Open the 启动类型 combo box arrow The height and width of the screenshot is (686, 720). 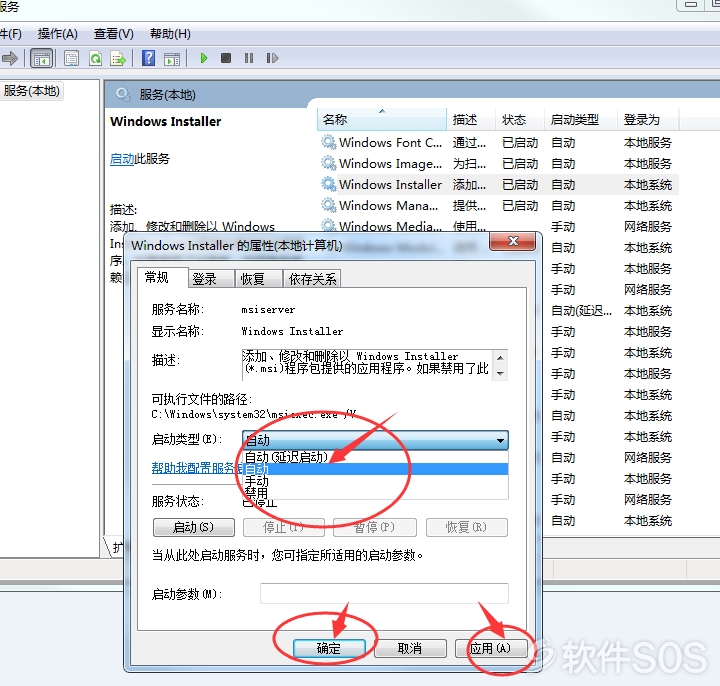tap(500, 440)
